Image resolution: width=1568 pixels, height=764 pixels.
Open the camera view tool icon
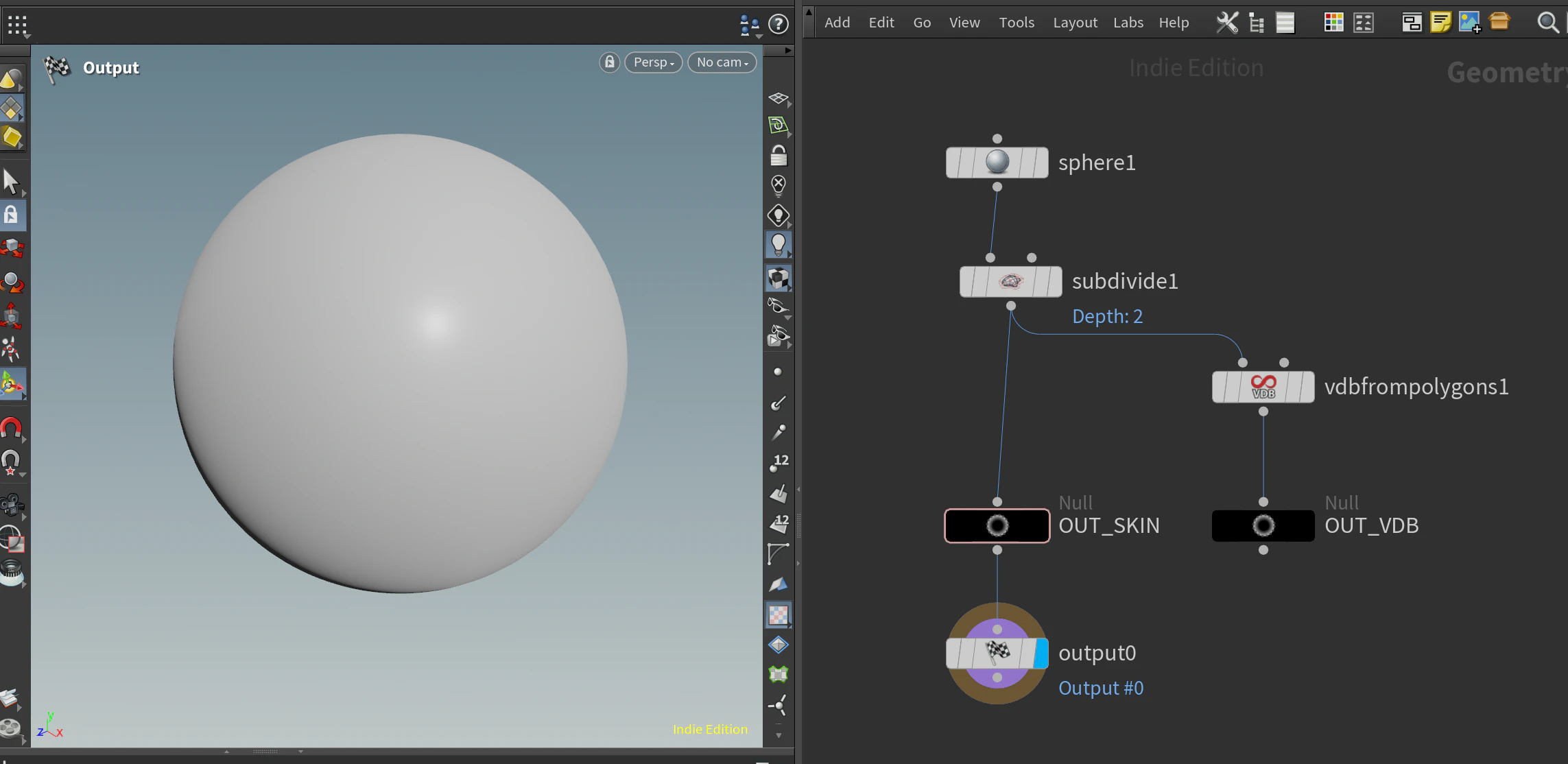pos(12,505)
